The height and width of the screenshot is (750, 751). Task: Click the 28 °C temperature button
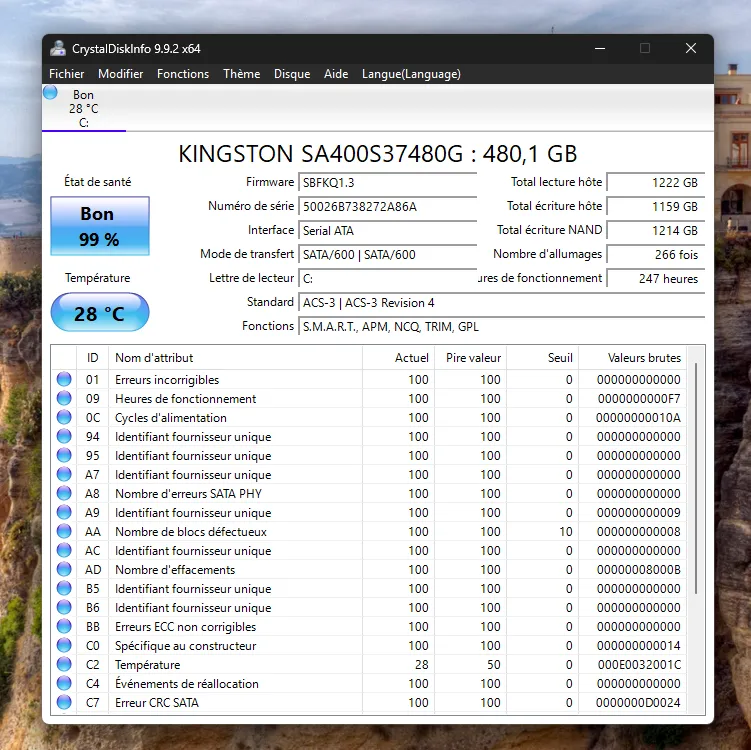click(100, 313)
